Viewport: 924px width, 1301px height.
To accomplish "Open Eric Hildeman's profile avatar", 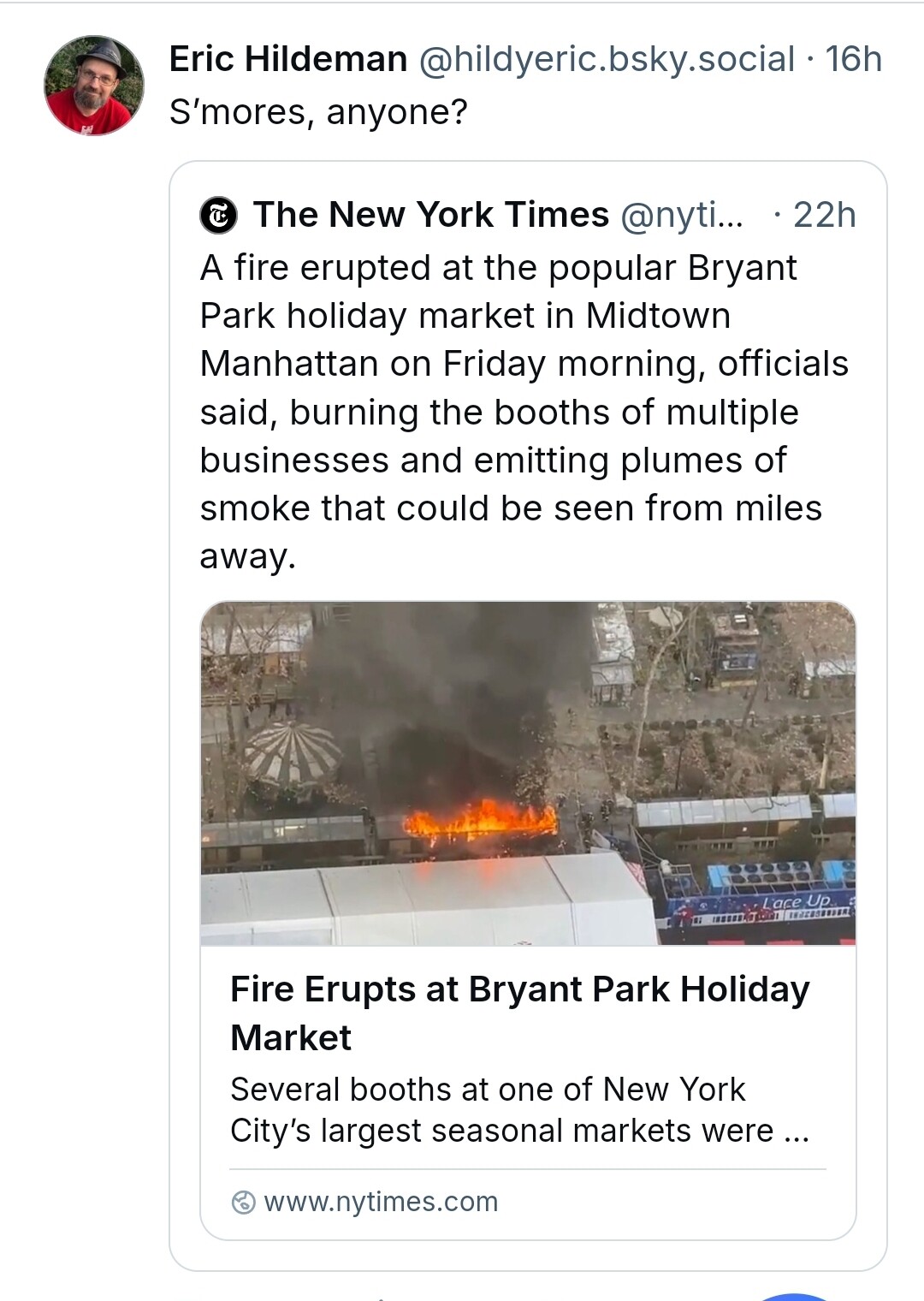I will [94, 86].
